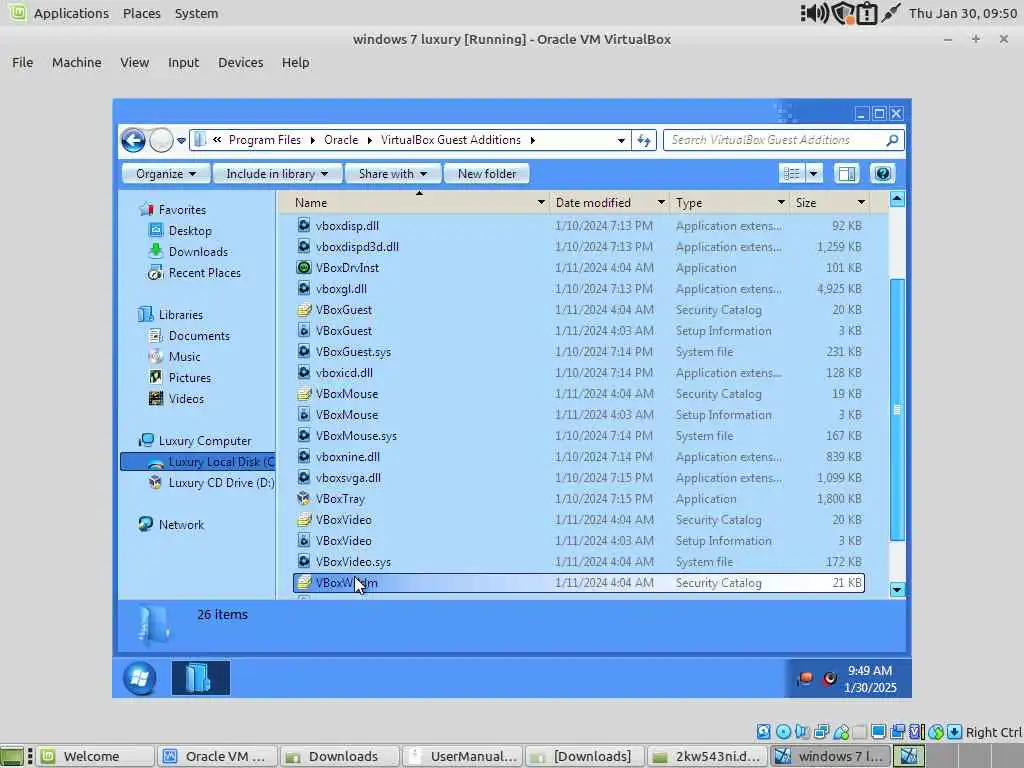Click the file list scroll up arrow

click(x=897, y=199)
